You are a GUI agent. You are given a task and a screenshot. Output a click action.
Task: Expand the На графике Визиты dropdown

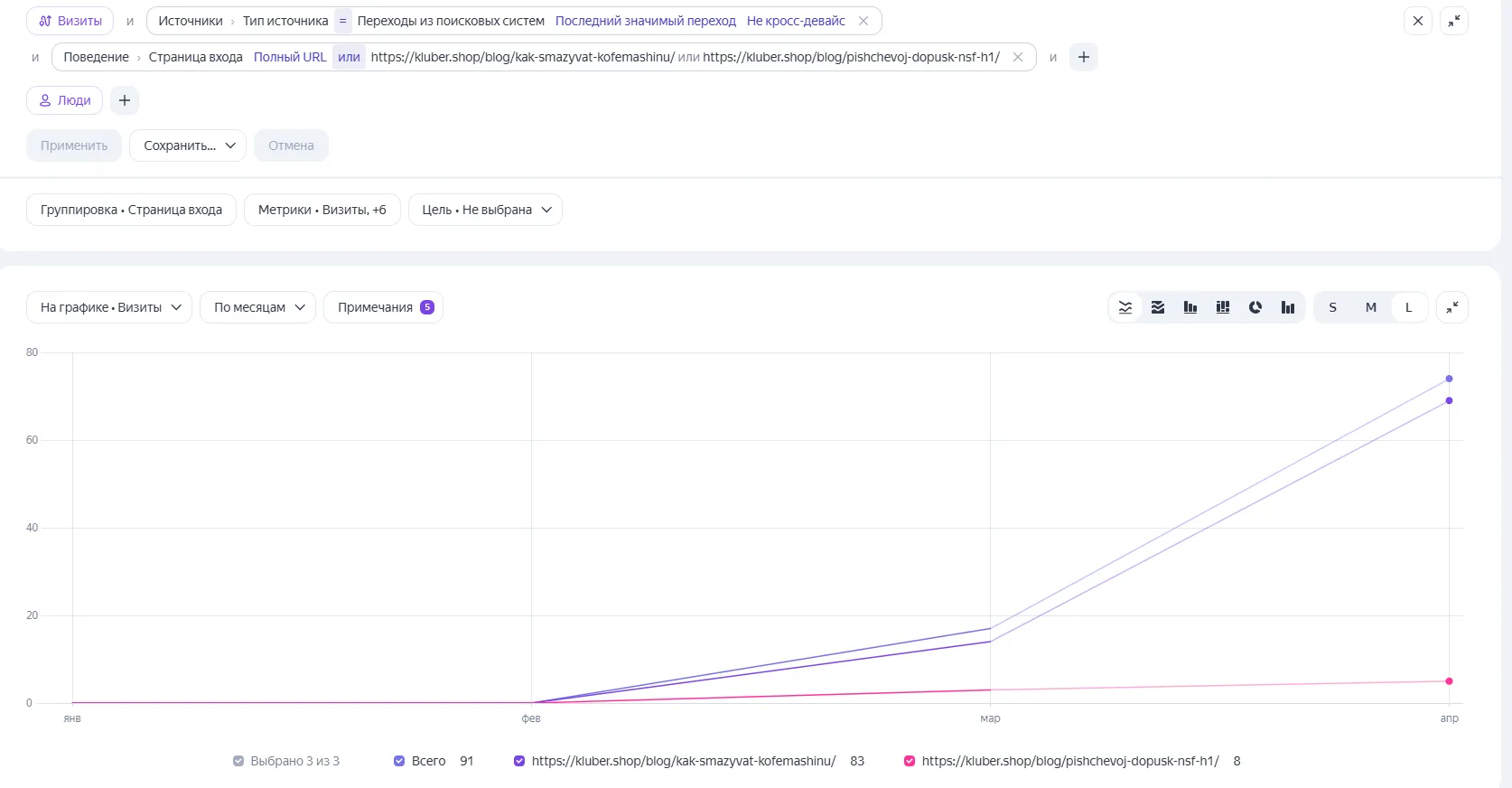click(x=109, y=307)
